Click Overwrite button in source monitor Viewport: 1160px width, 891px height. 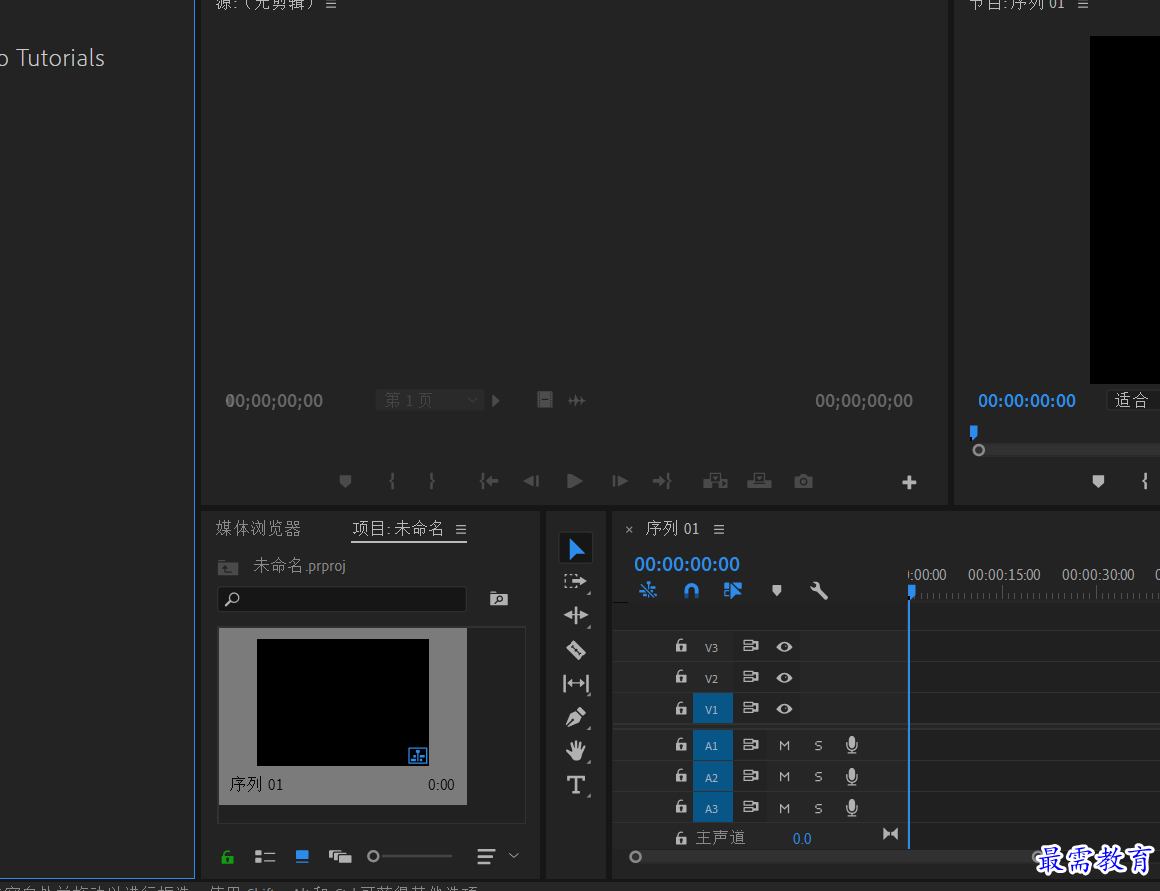759,481
